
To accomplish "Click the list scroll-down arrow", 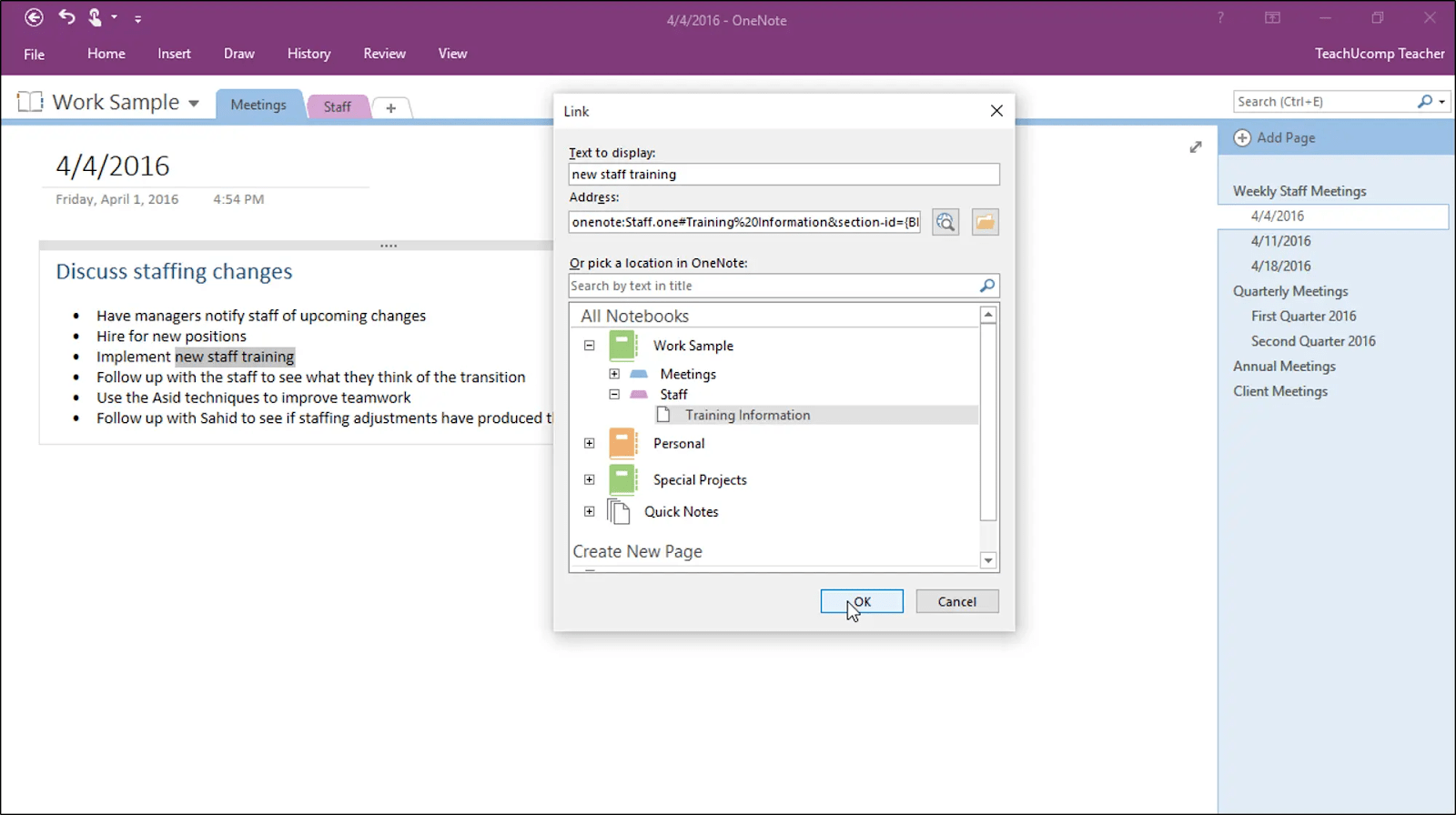I will 988,560.
